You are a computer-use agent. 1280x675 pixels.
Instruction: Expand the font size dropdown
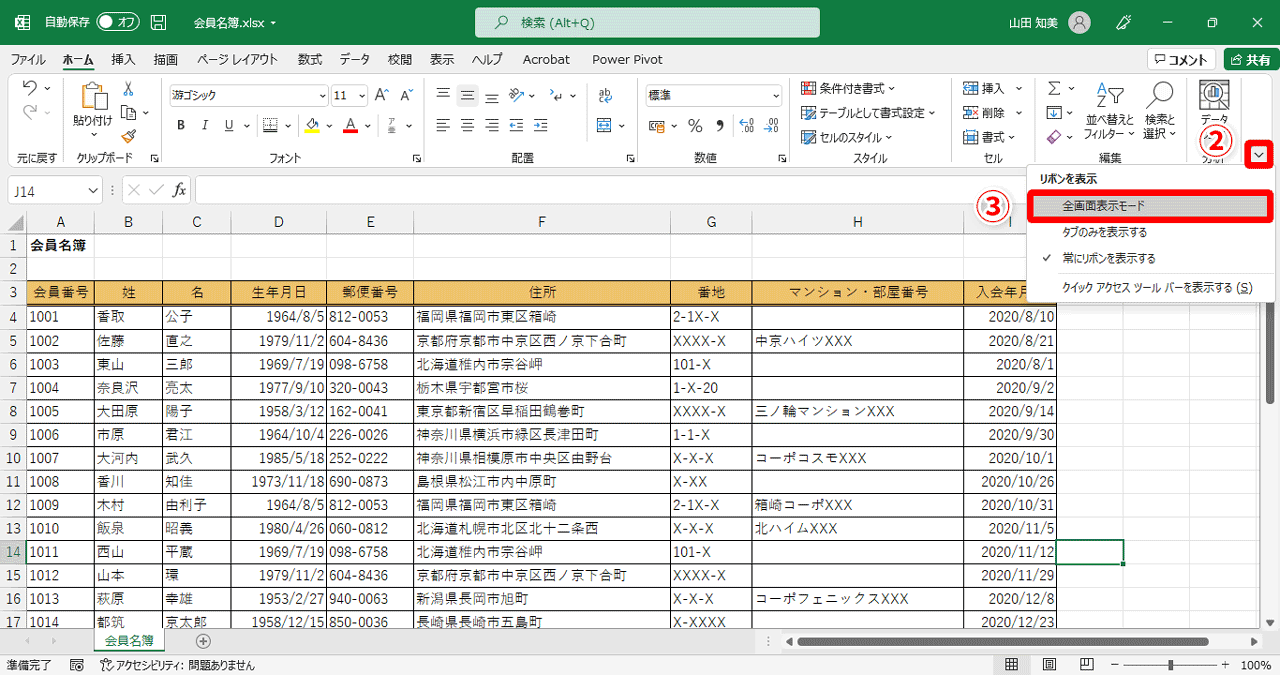(363, 94)
